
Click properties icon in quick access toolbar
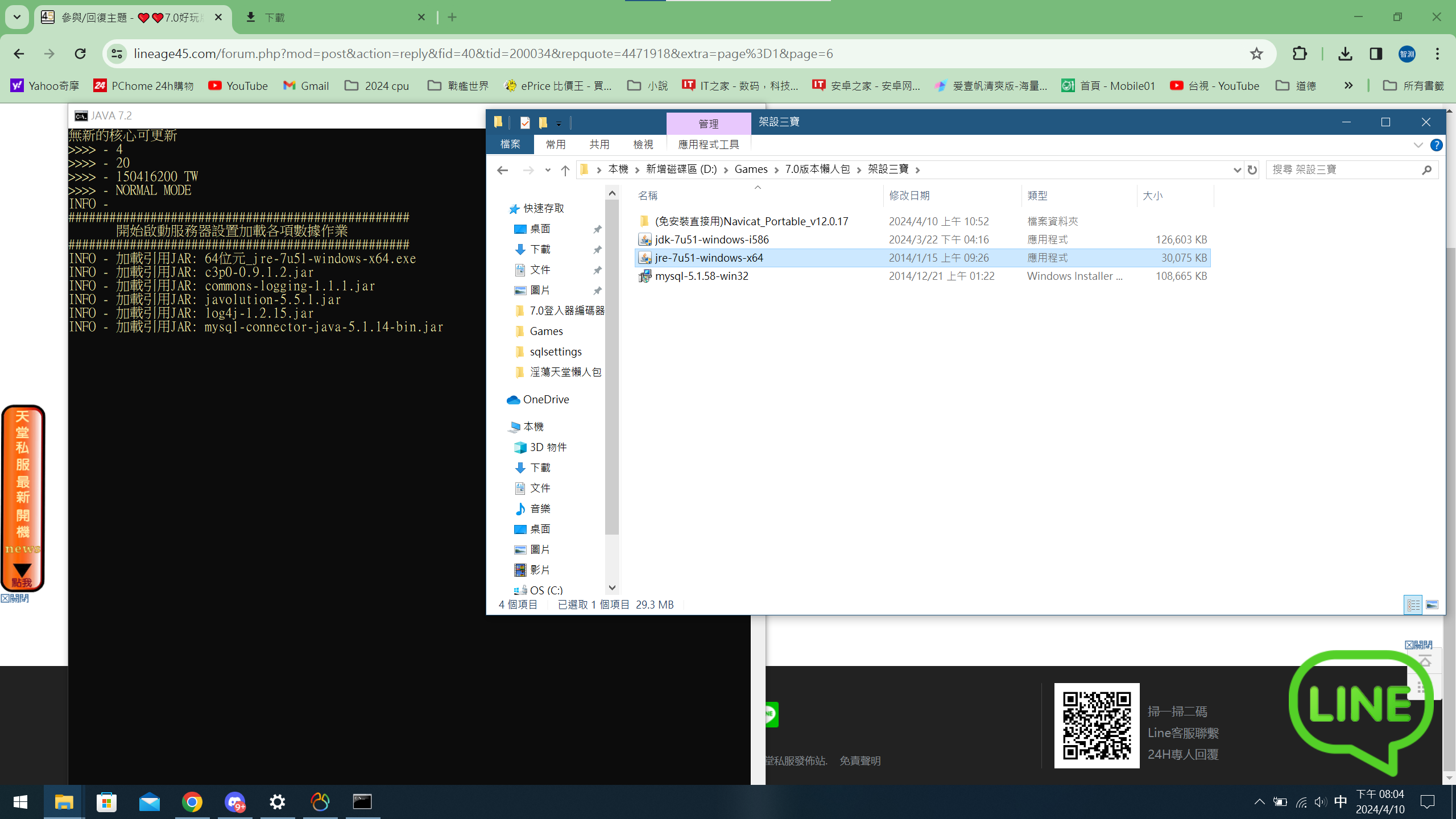[x=525, y=122]
